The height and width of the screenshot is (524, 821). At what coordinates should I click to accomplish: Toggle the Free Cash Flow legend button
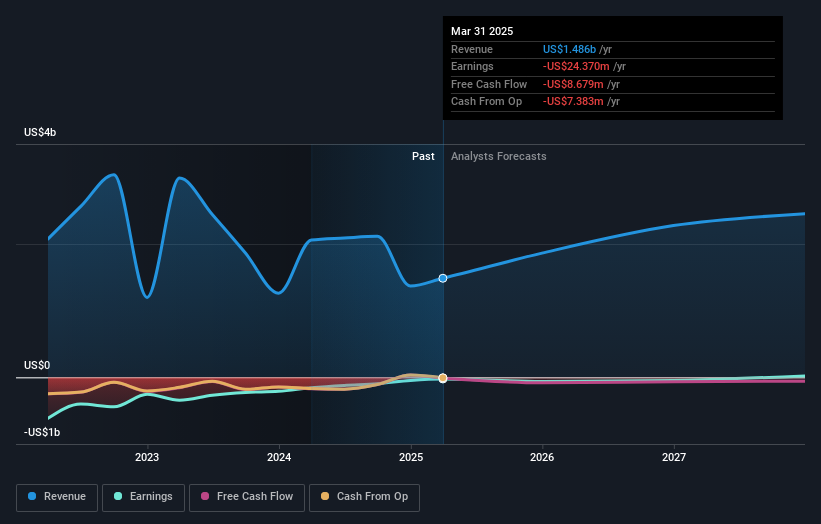(247, 497)
